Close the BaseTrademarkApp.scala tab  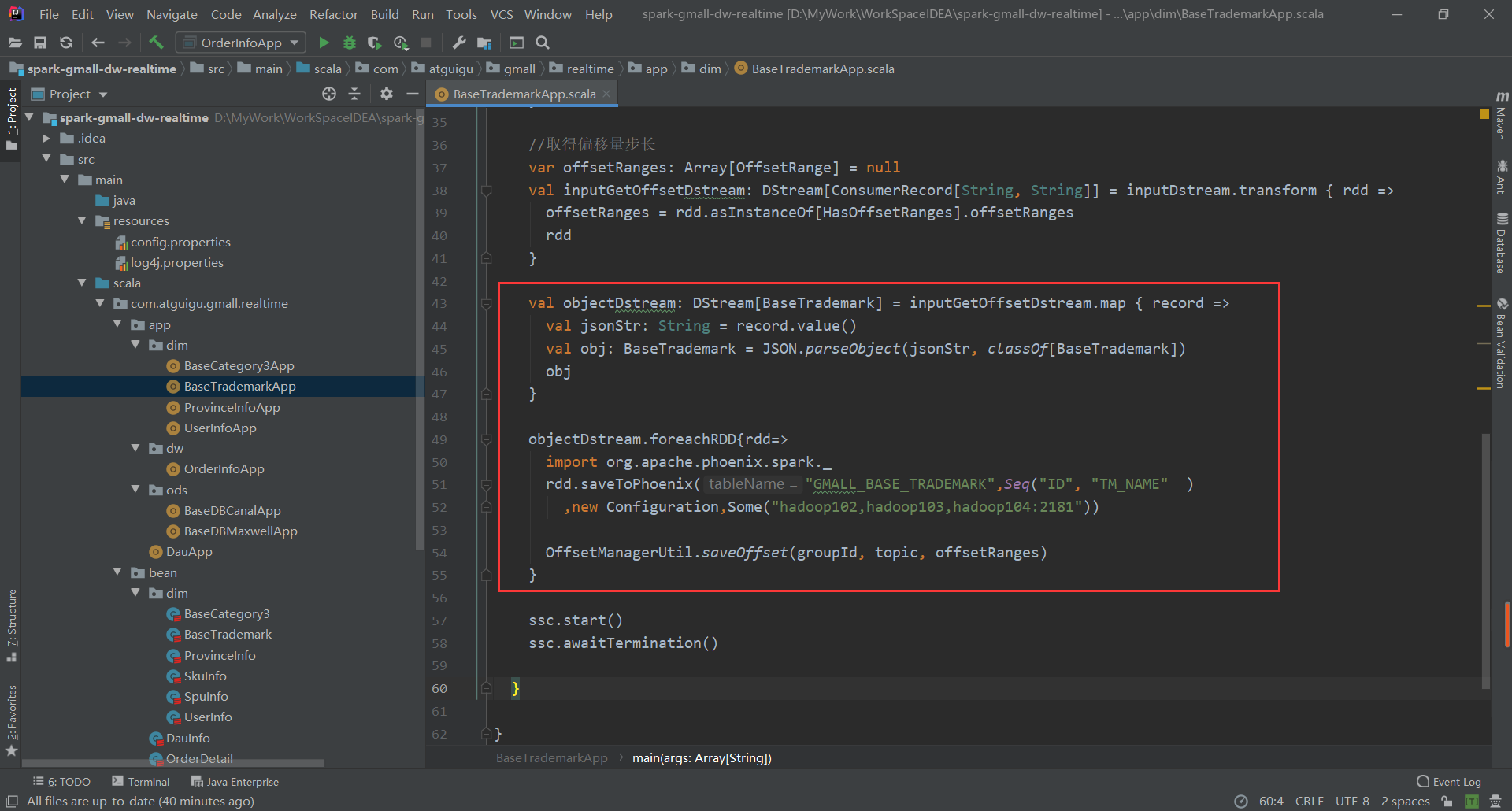606,94
